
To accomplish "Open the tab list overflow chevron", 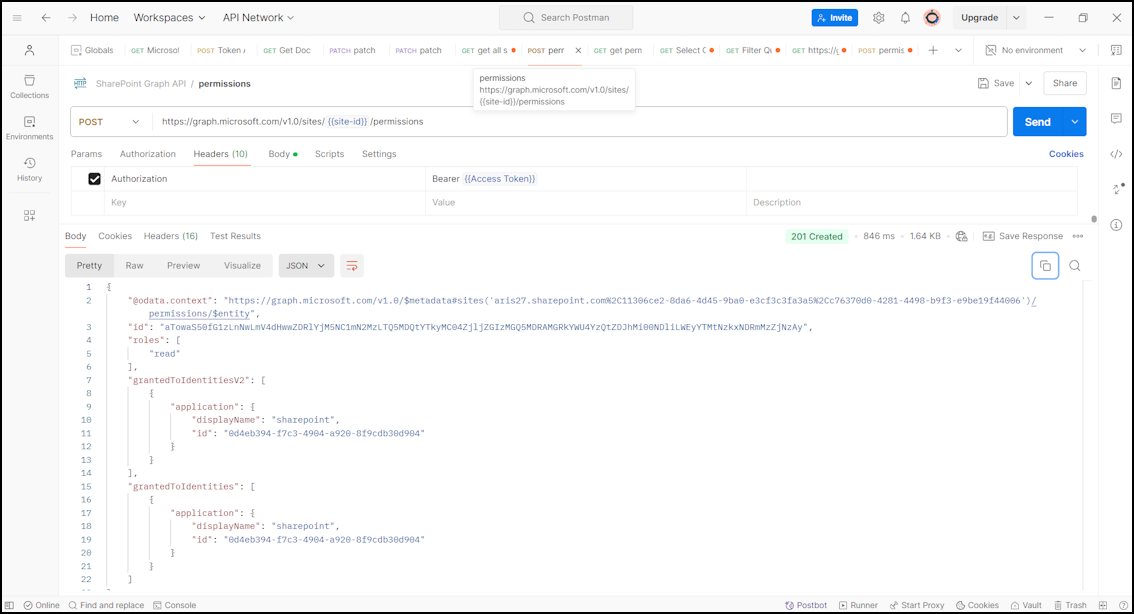I will [958, 50].
